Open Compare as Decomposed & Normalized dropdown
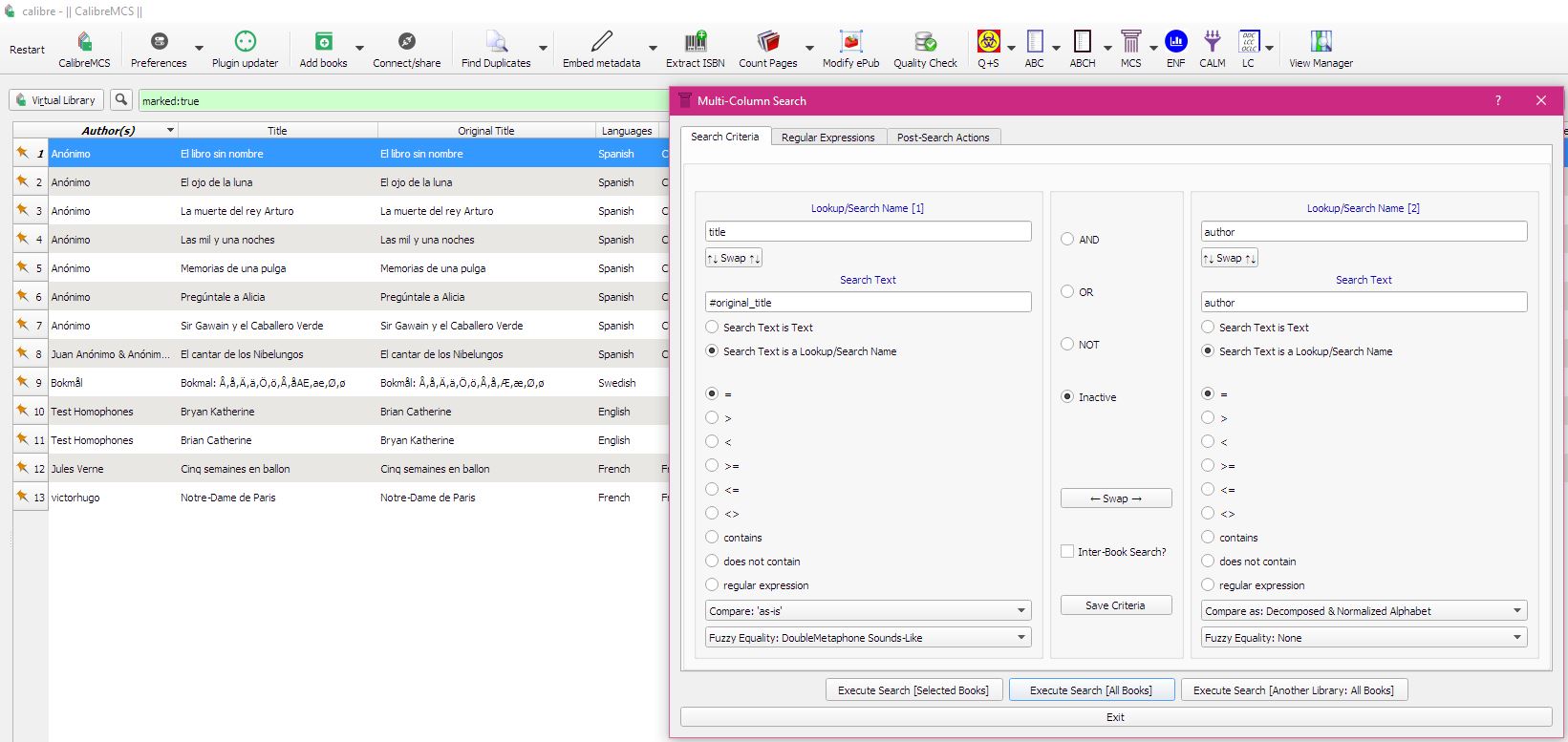This screenshot has height=742, width=1568. click(x=1364, y=611)
